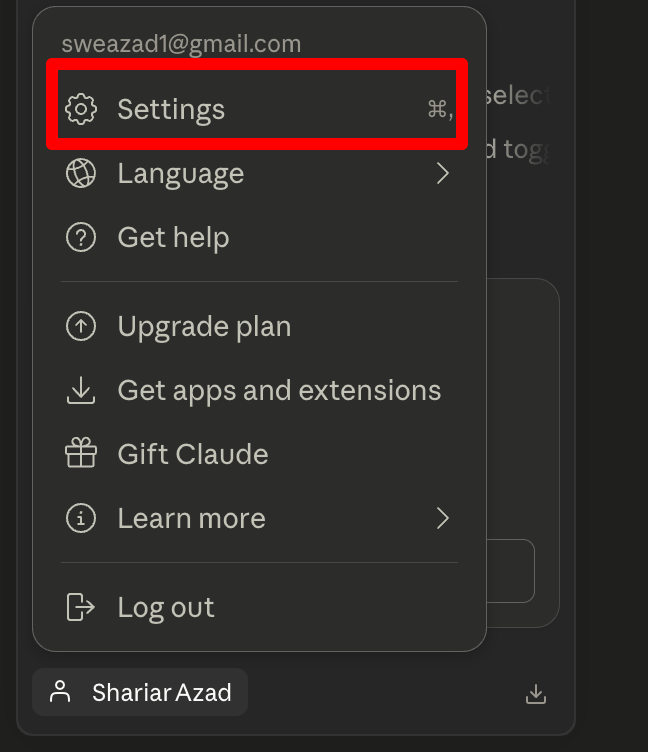Open Get apps and extensions
The width and height of the screenshot is (648, 752).
(x=259, y=390)
